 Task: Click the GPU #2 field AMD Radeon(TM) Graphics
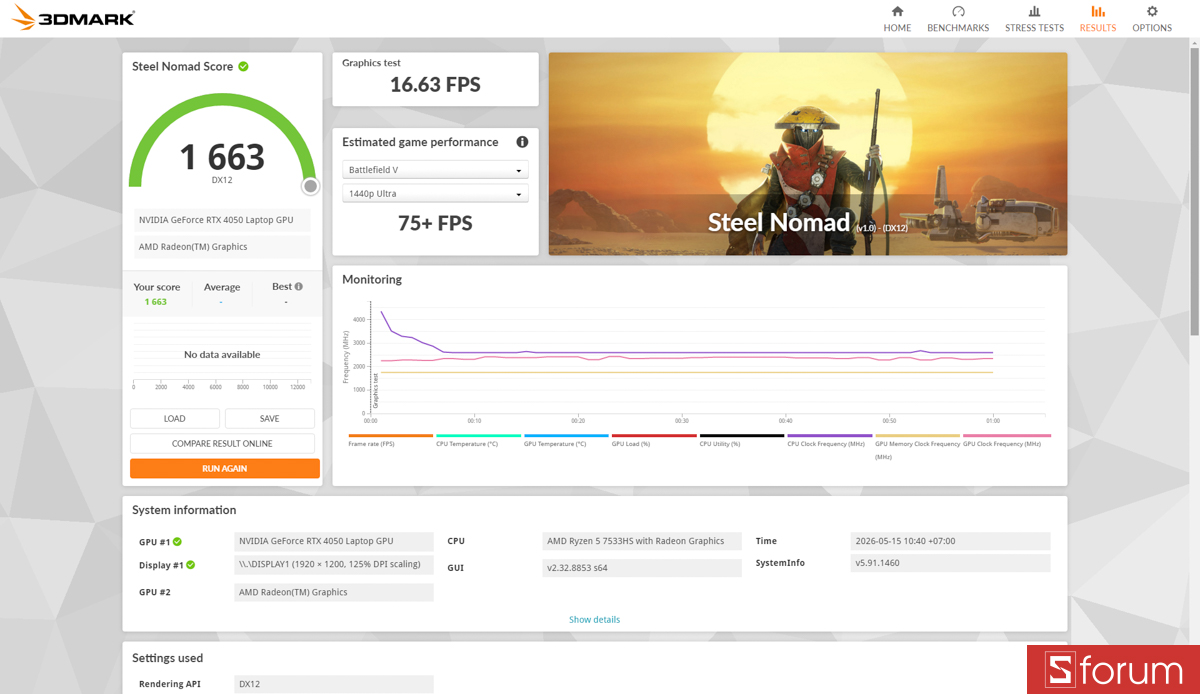(334, 592)
